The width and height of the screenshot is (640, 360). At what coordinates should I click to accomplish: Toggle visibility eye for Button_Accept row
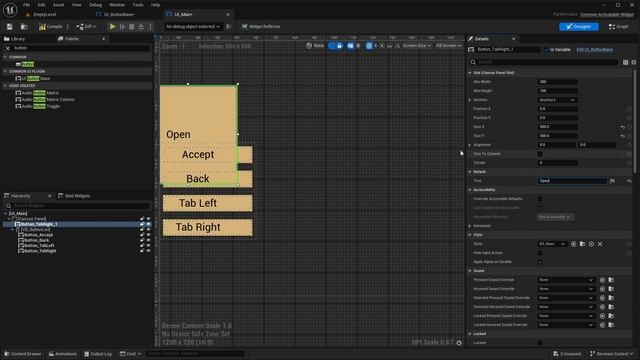click(x=149, y=235)
